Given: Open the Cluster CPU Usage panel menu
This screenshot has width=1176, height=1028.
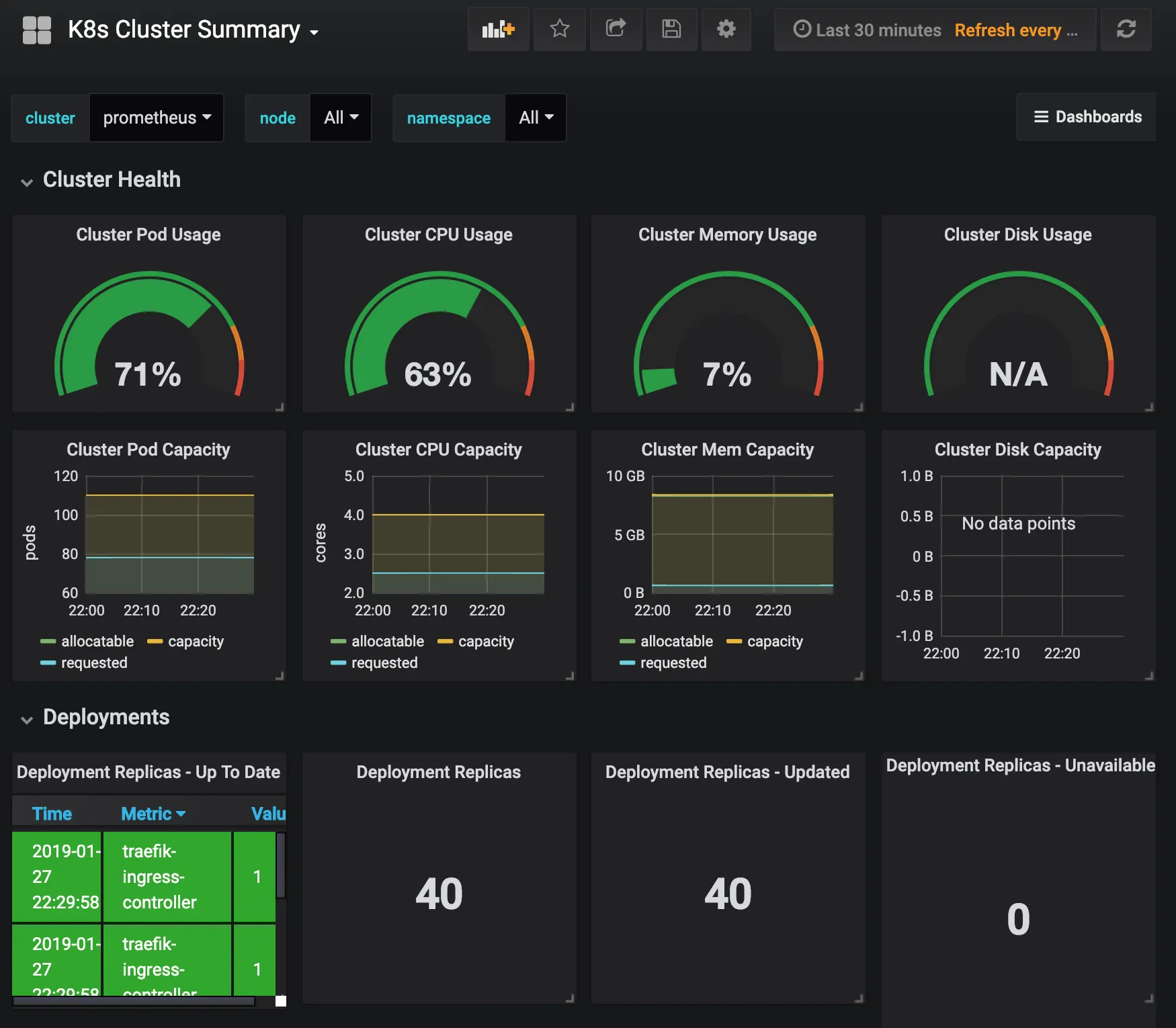Looking at the screenshot, I should pyautogui.click(x=438, y=234).
